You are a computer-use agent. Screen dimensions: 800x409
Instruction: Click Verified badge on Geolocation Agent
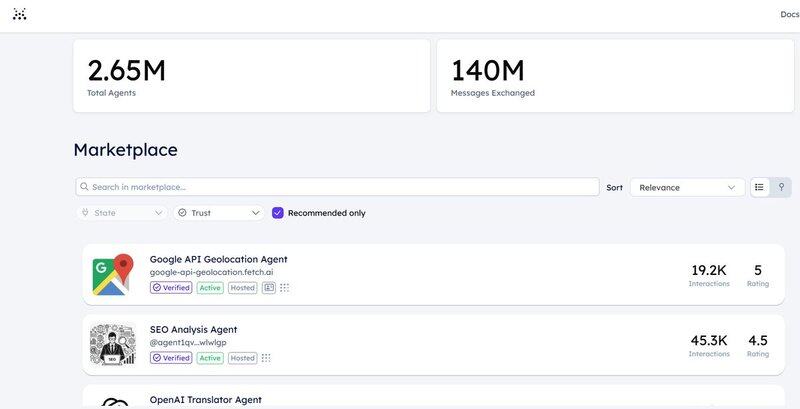tap(171, 288)
